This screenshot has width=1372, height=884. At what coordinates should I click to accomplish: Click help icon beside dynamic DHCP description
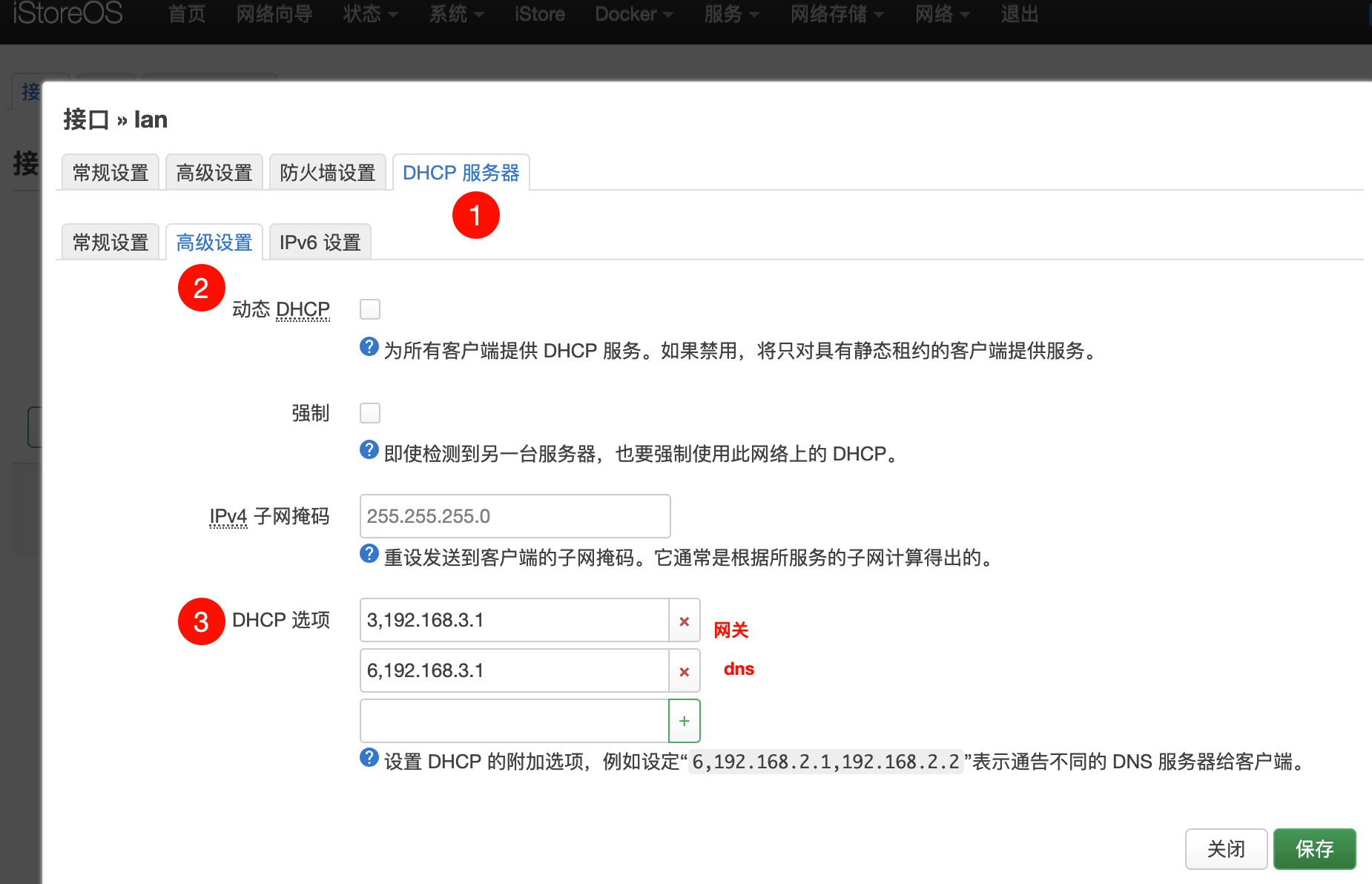[369, 347]
